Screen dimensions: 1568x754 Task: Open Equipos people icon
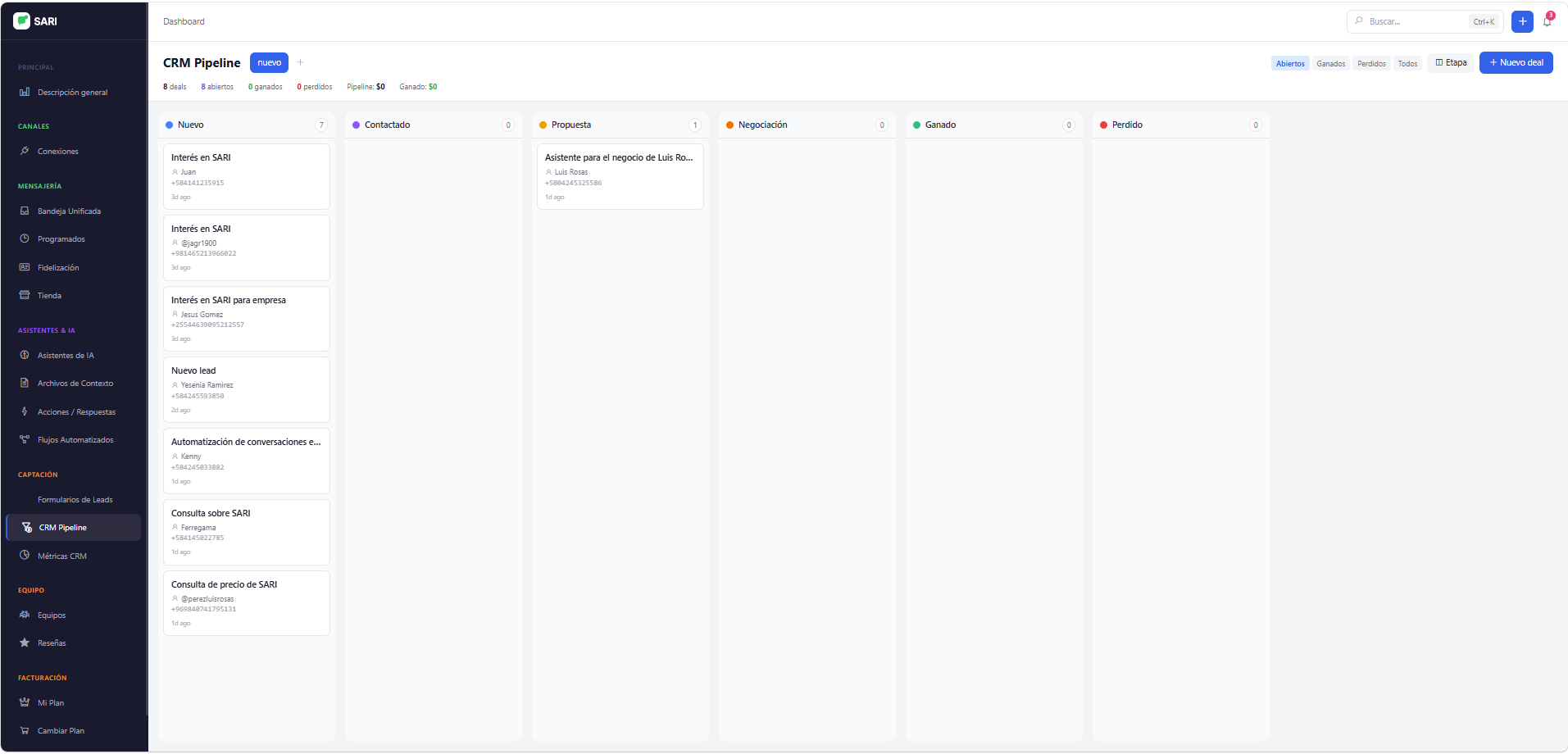(25, 615)
